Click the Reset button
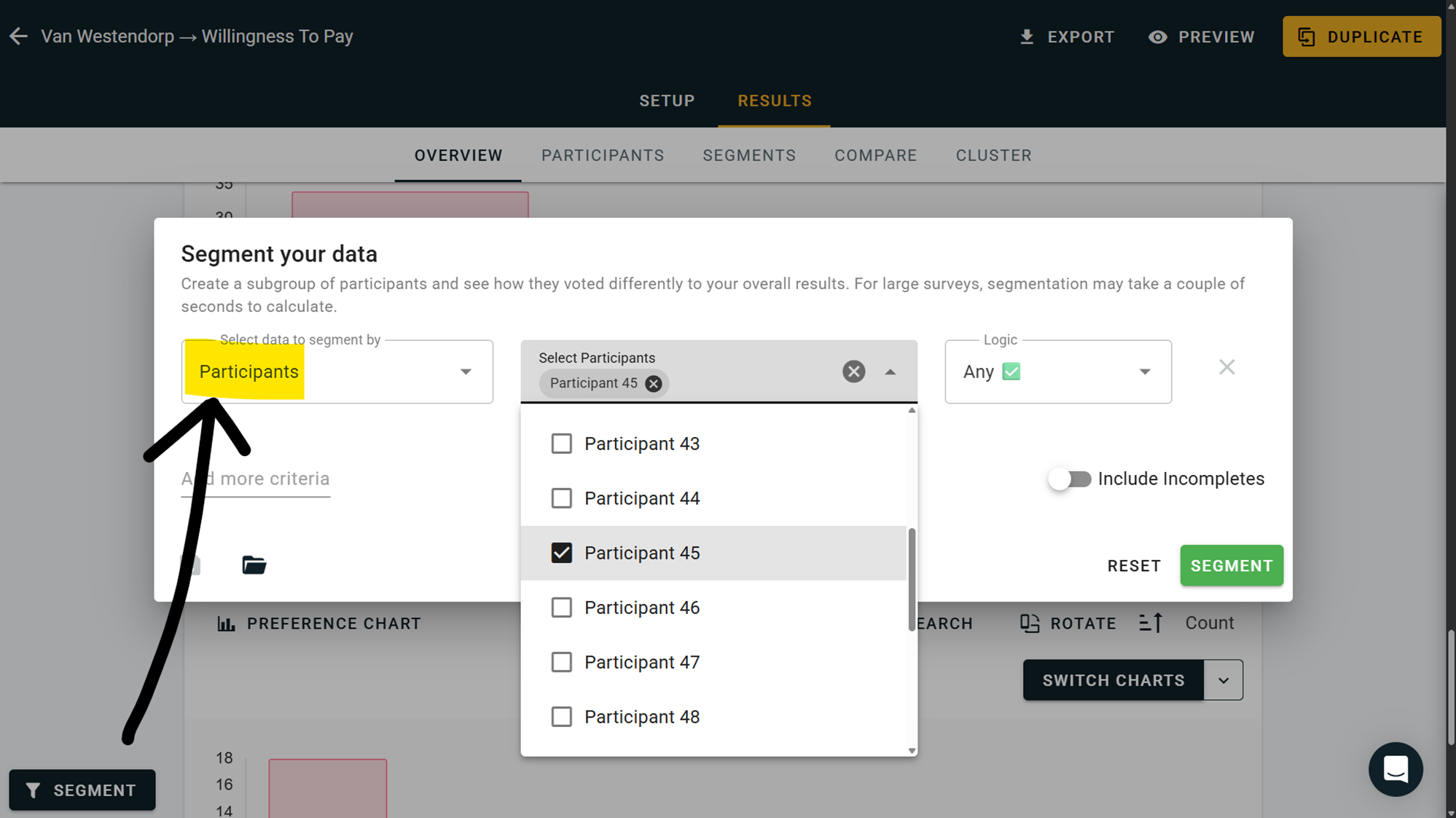This screenshot has height=818, width=1456. coord(1133,566)
